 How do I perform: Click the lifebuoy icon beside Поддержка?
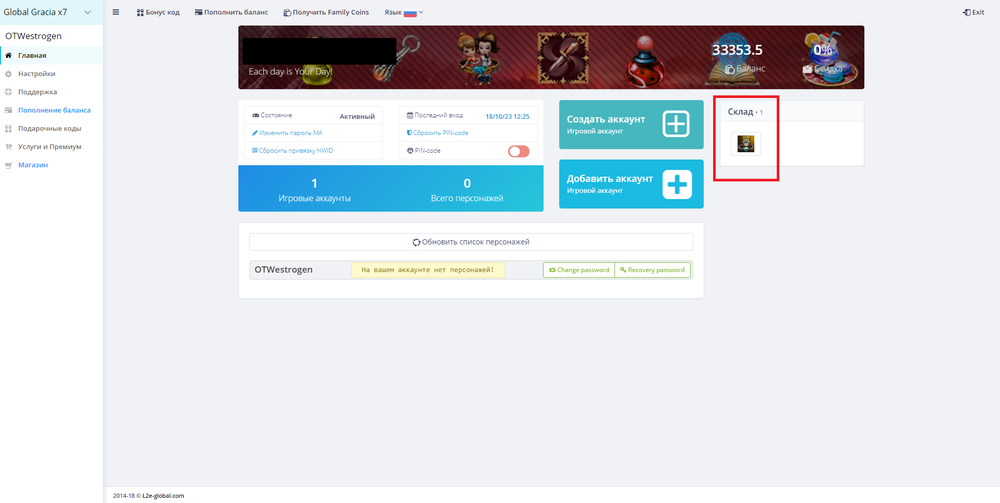pyautogui.click(x=9, y=92)
